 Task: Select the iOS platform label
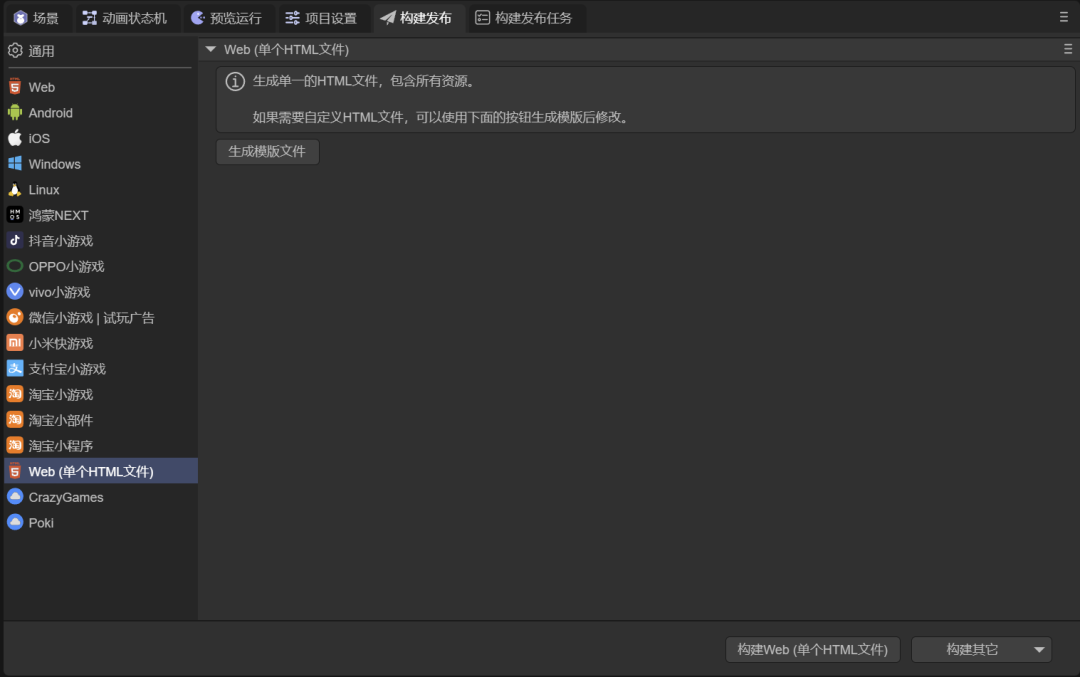(39, 138)
